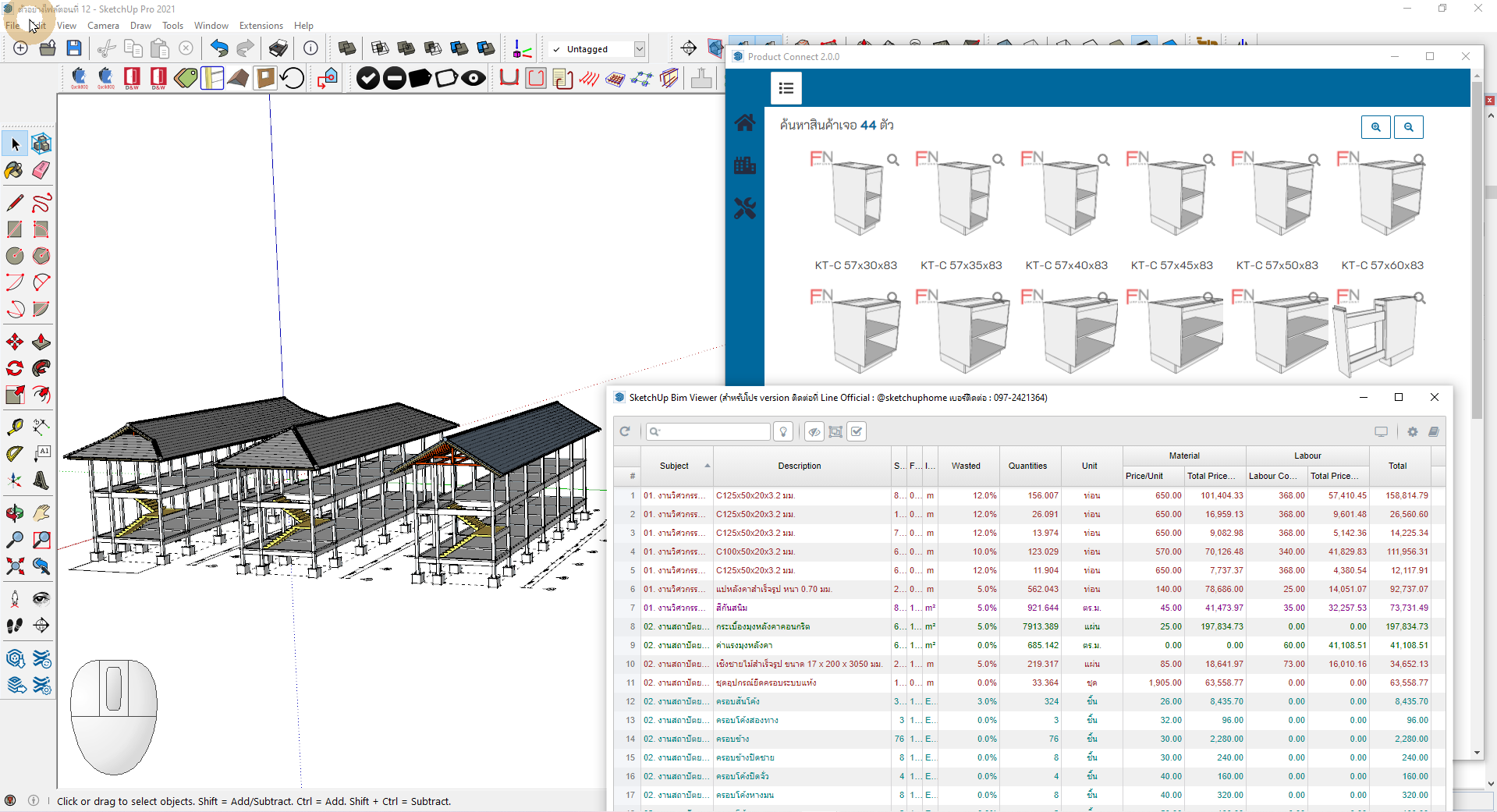Open the Camera menu
Screen dimensions: 1497x812
(103, 26)
